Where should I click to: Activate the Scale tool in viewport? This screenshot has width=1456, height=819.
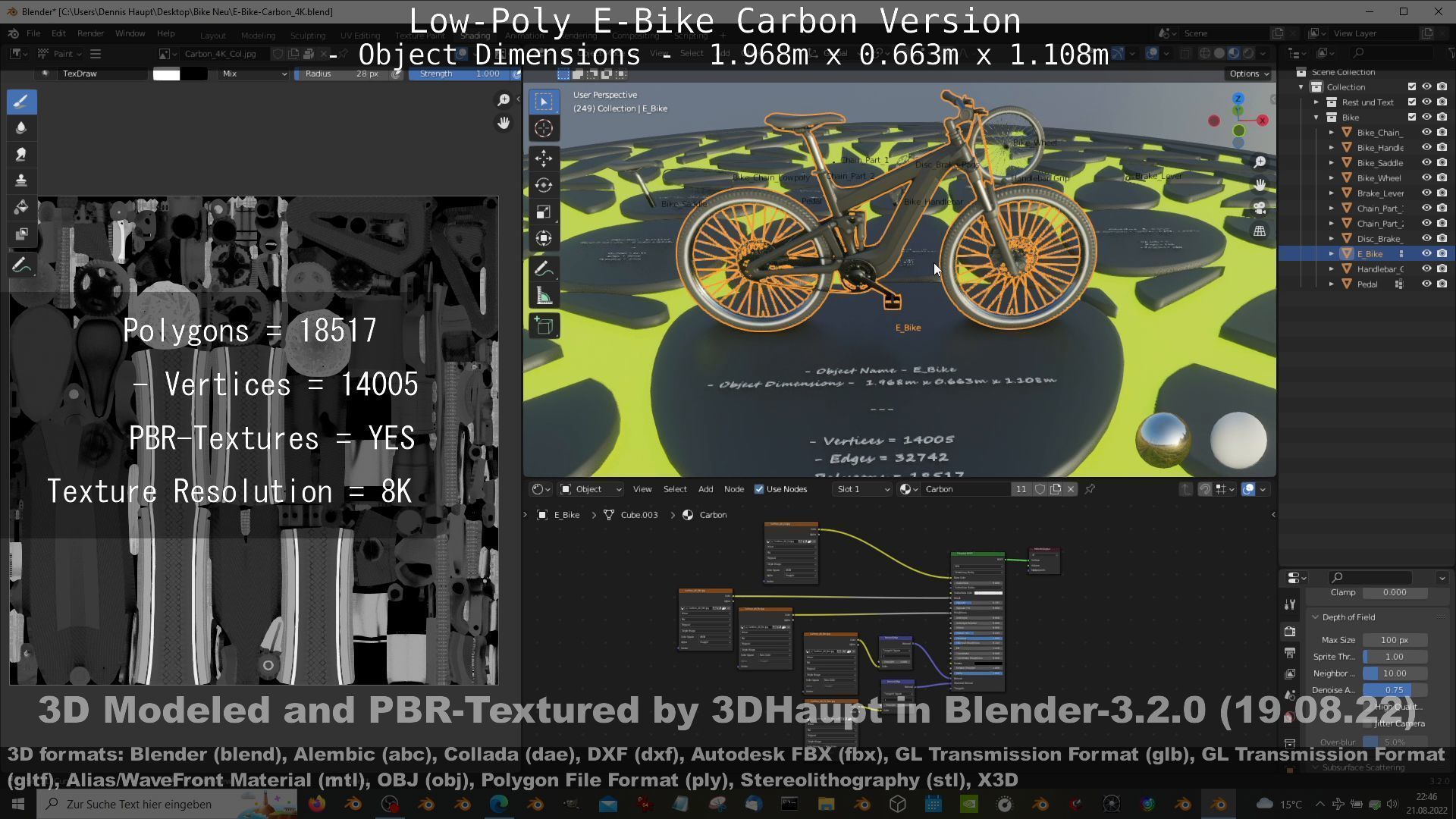[544, 212]
